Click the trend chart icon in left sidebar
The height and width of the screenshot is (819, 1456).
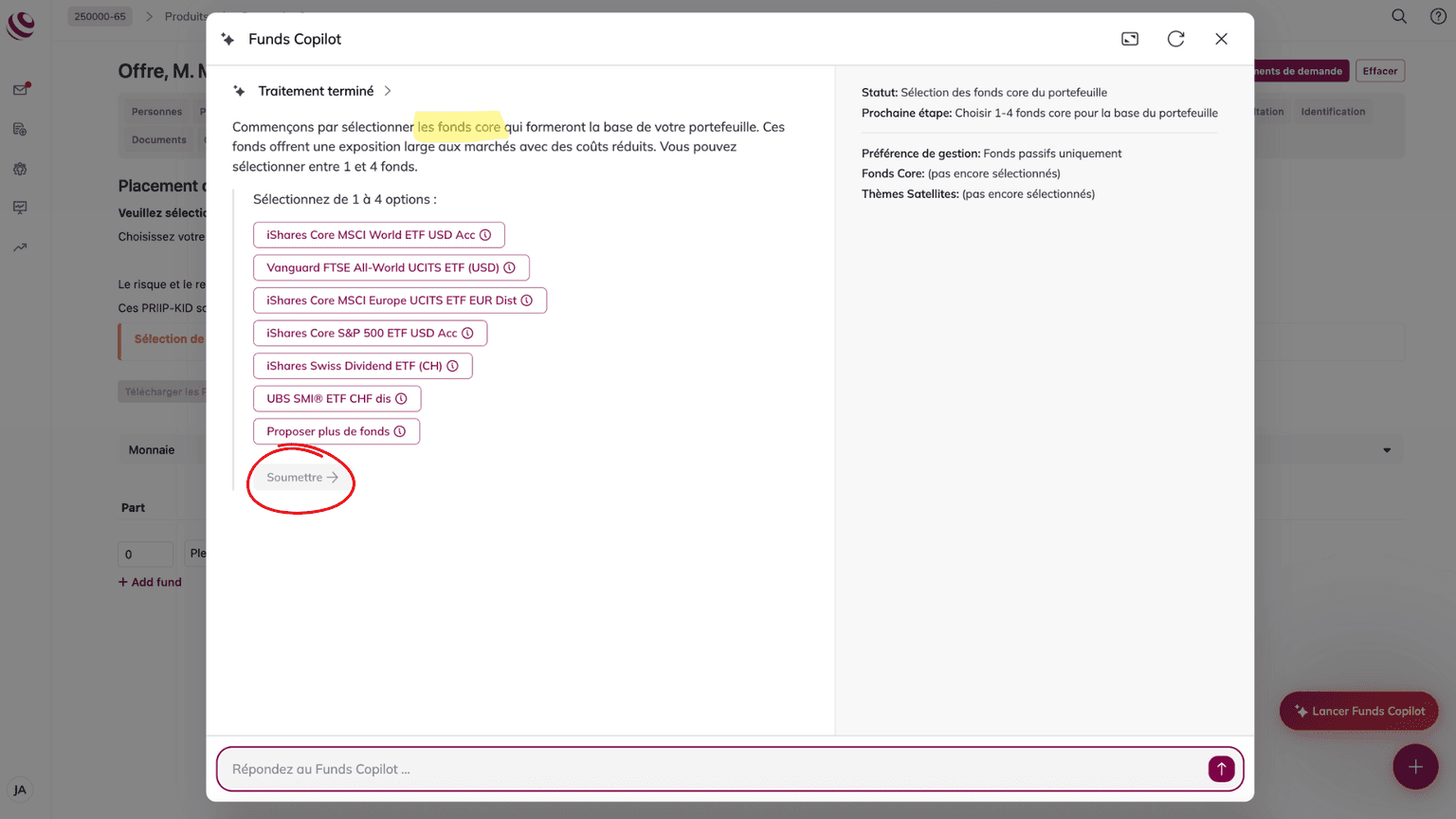20,247
